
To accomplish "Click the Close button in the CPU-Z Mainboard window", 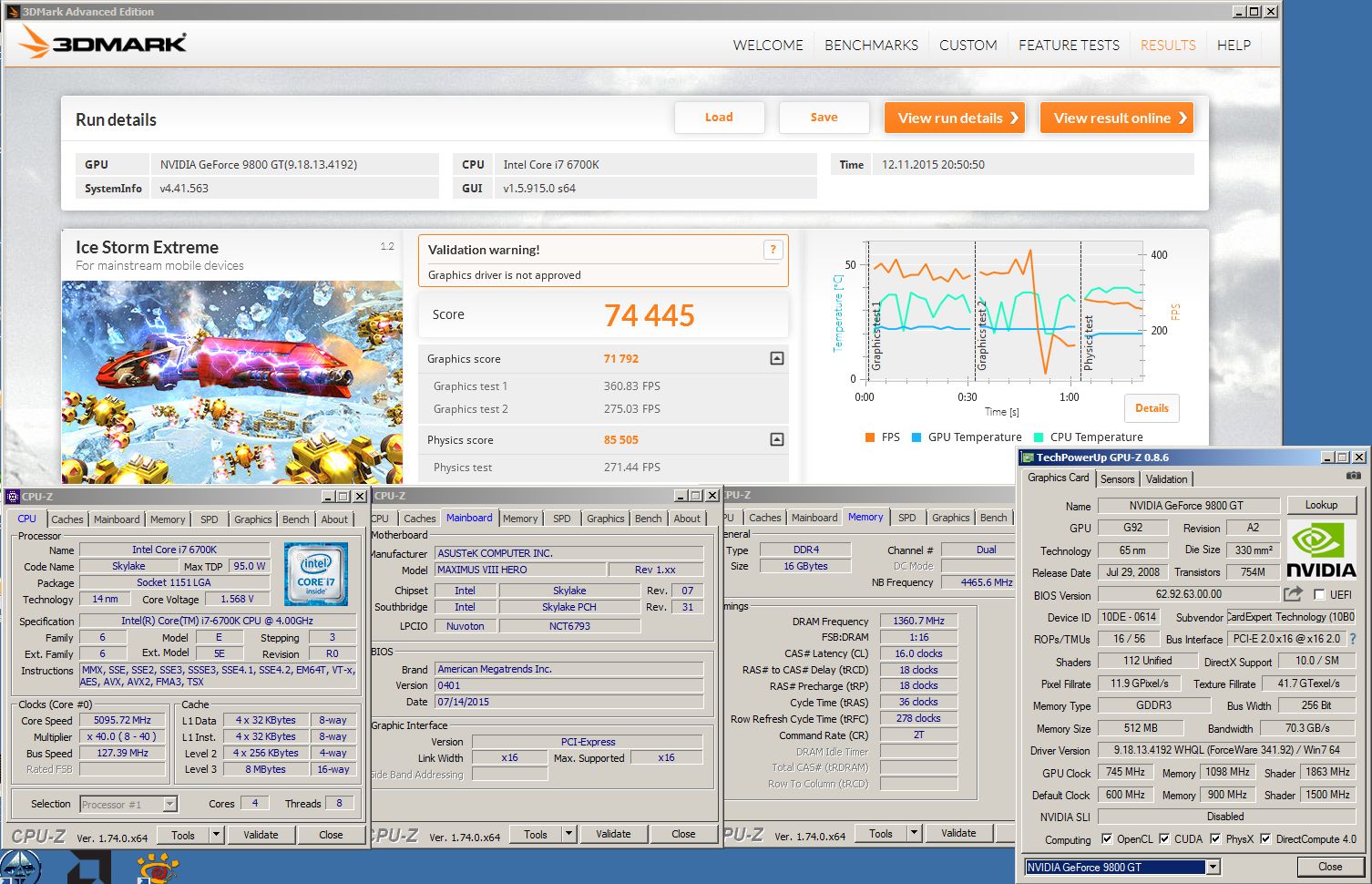I will click(x=683, y=834).
